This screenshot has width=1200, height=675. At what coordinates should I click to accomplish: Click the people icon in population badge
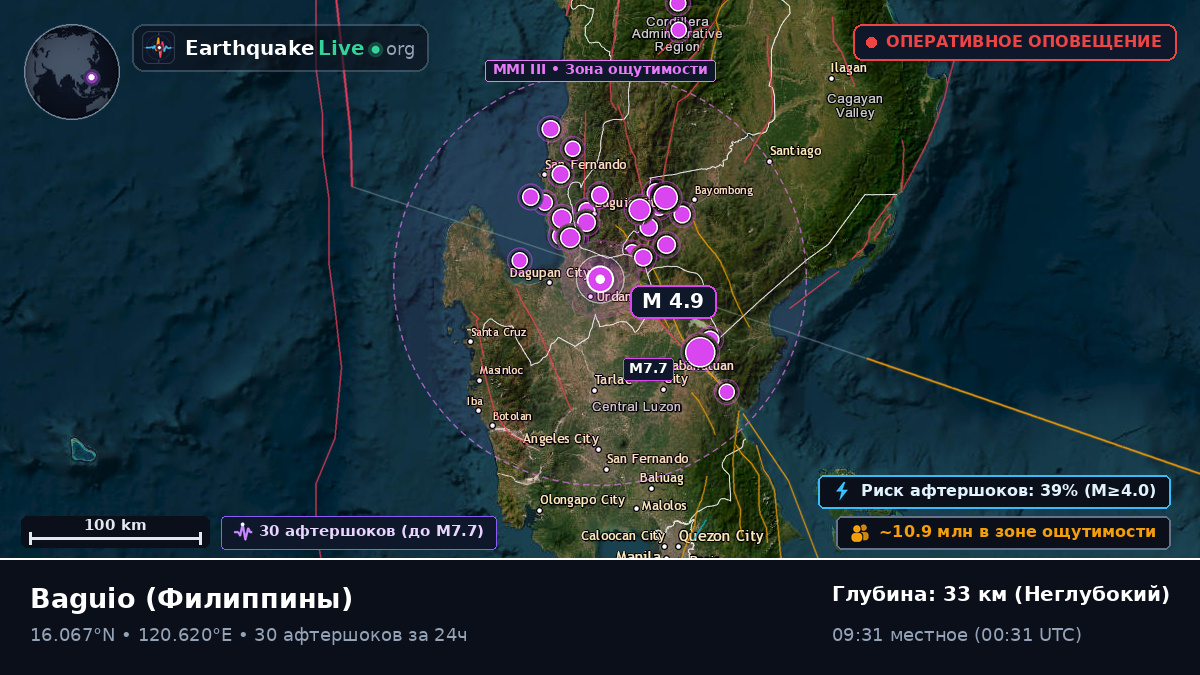[x=860, y=533]
